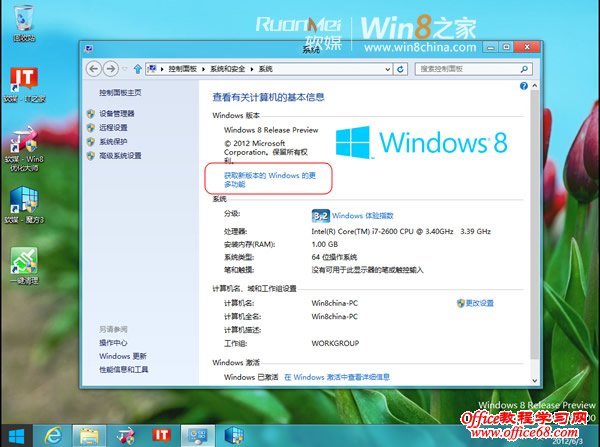
Task: Open Help via the question mark icon
Action: [524, 86]
